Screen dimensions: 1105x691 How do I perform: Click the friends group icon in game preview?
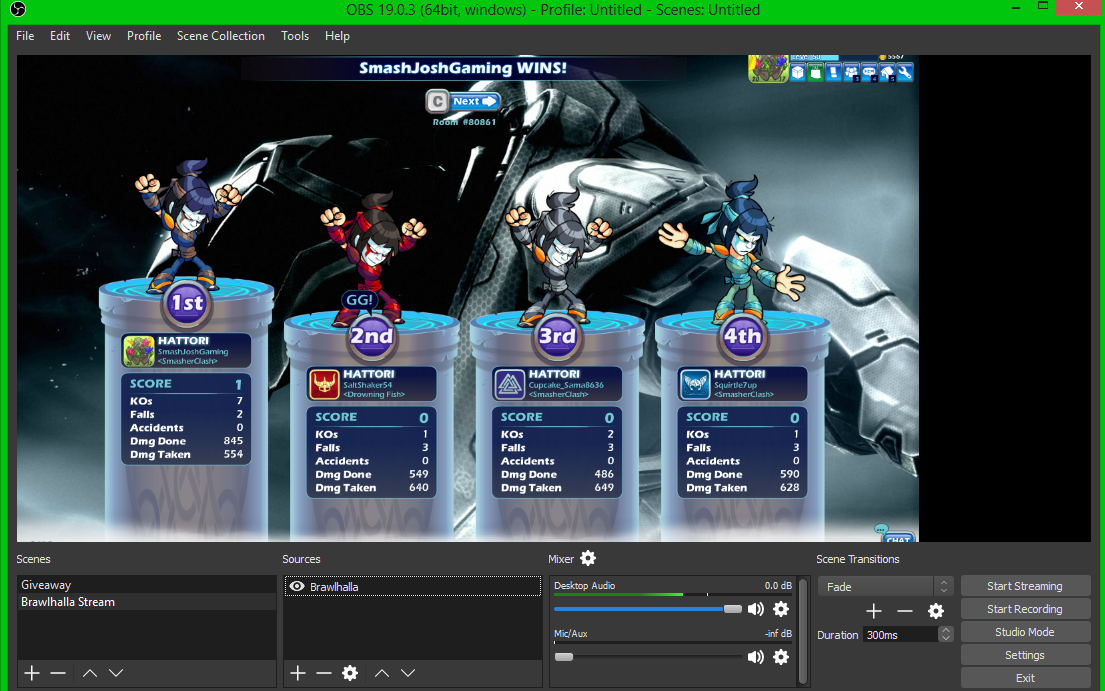(x=851, y=72)
